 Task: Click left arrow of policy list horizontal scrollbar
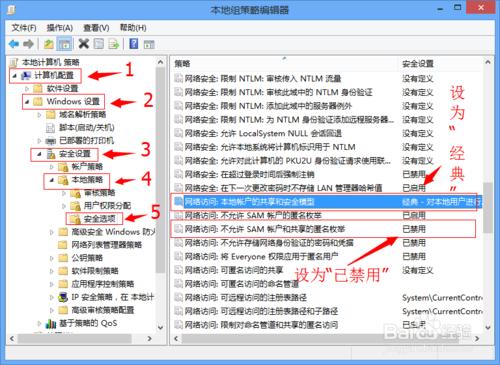pyautogui.click(x=176, y=339)
